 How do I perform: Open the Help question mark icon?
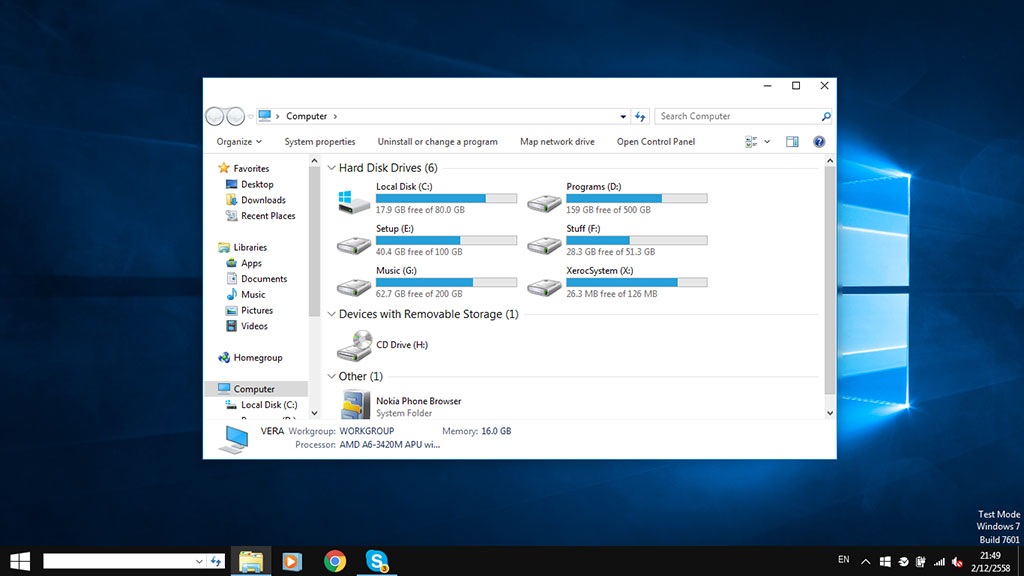pyautogui.click(x=819, y=142)
